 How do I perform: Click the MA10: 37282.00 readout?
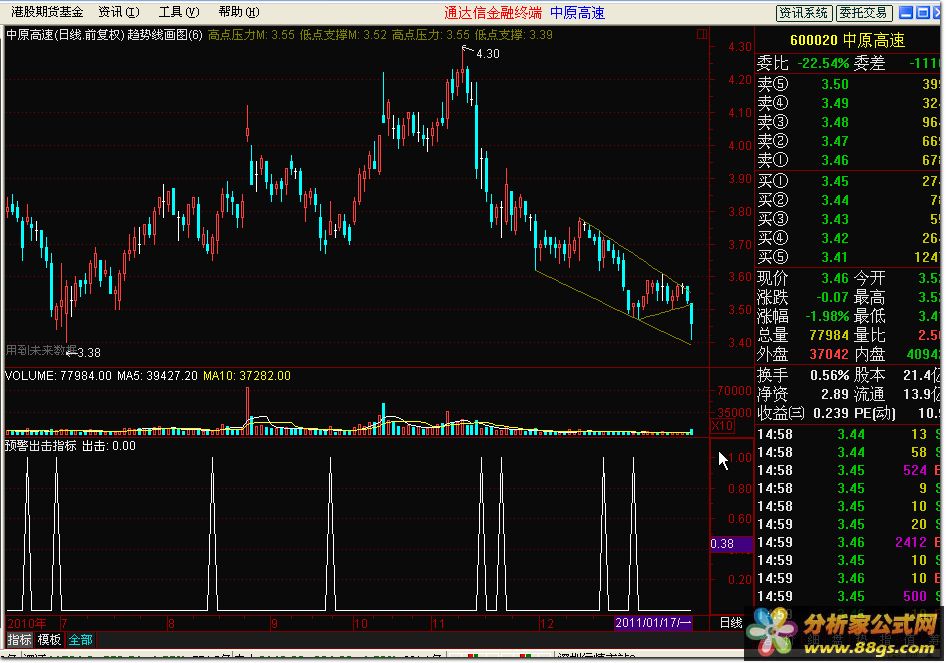click(x=247, y=376)
